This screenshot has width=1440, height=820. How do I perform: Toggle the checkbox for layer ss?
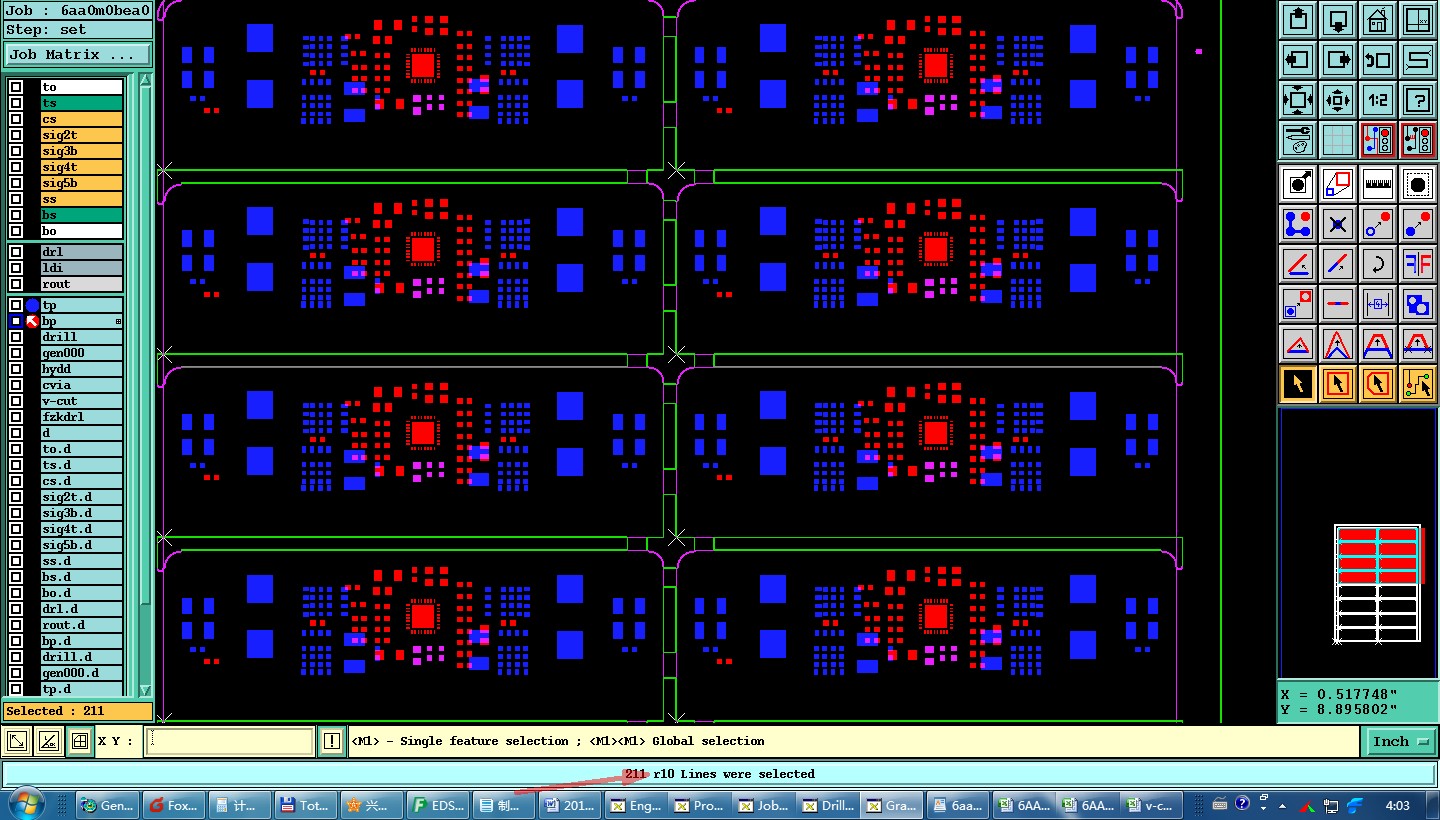pyautogui.click(x=15, y=199)
